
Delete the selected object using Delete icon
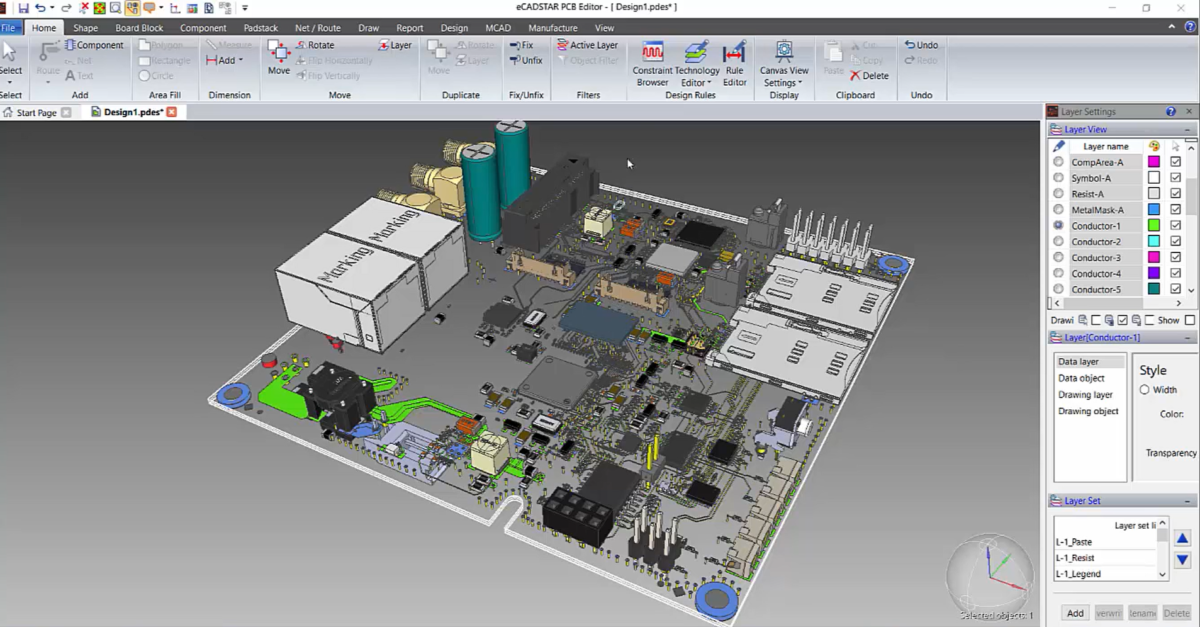pos(867,75)
